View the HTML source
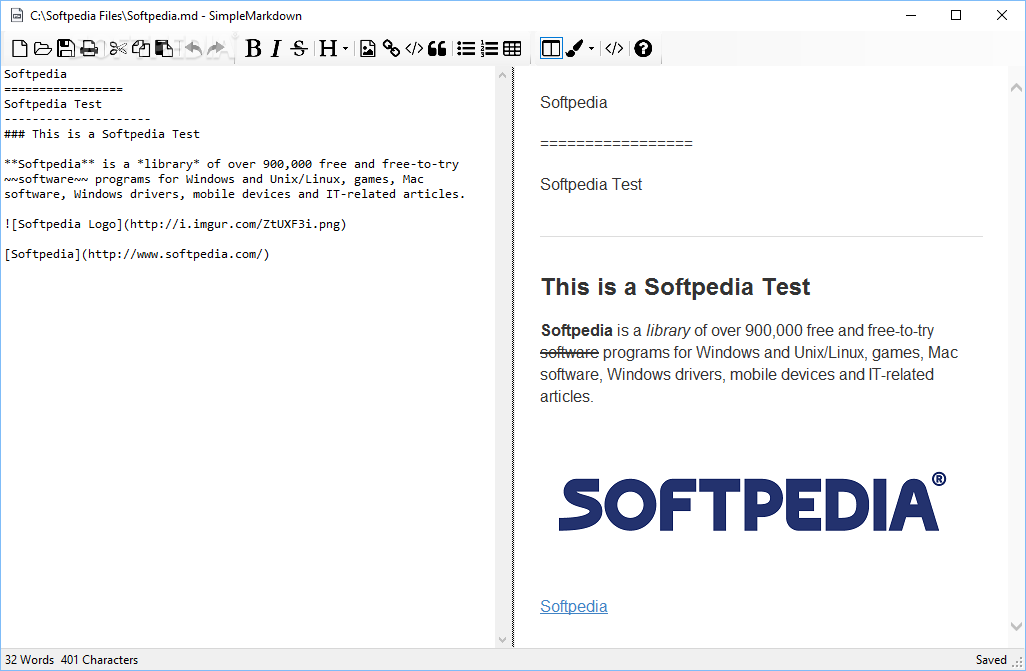The height and width of the screenshot is (671, 1026). tap(614, 48)
